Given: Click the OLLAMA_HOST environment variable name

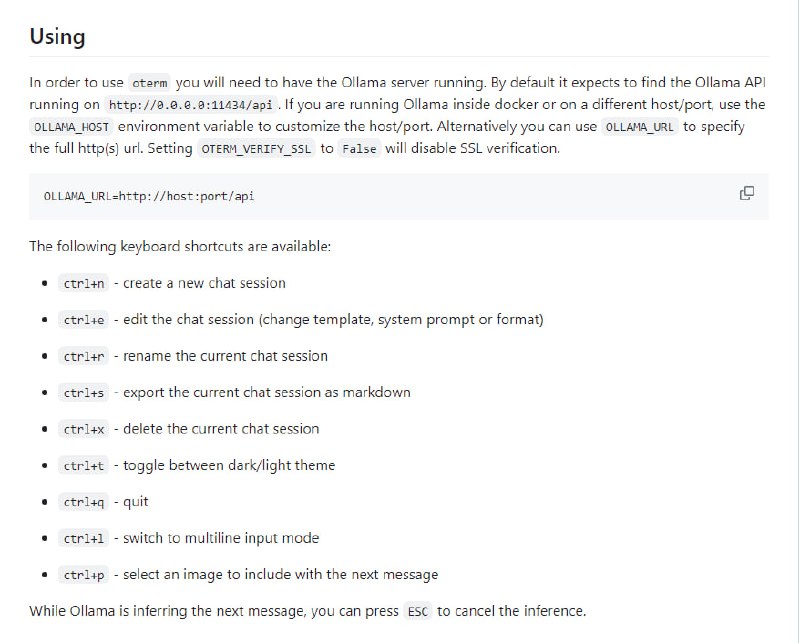Looking at the screenshot, I should tap(71, 129).
